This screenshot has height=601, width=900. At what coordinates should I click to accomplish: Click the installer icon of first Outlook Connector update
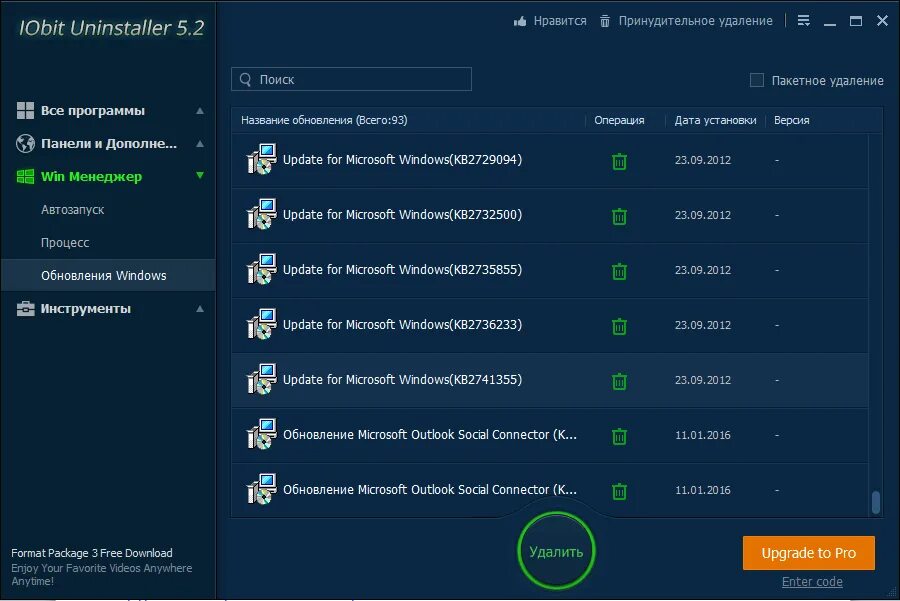tap(262, 435)
